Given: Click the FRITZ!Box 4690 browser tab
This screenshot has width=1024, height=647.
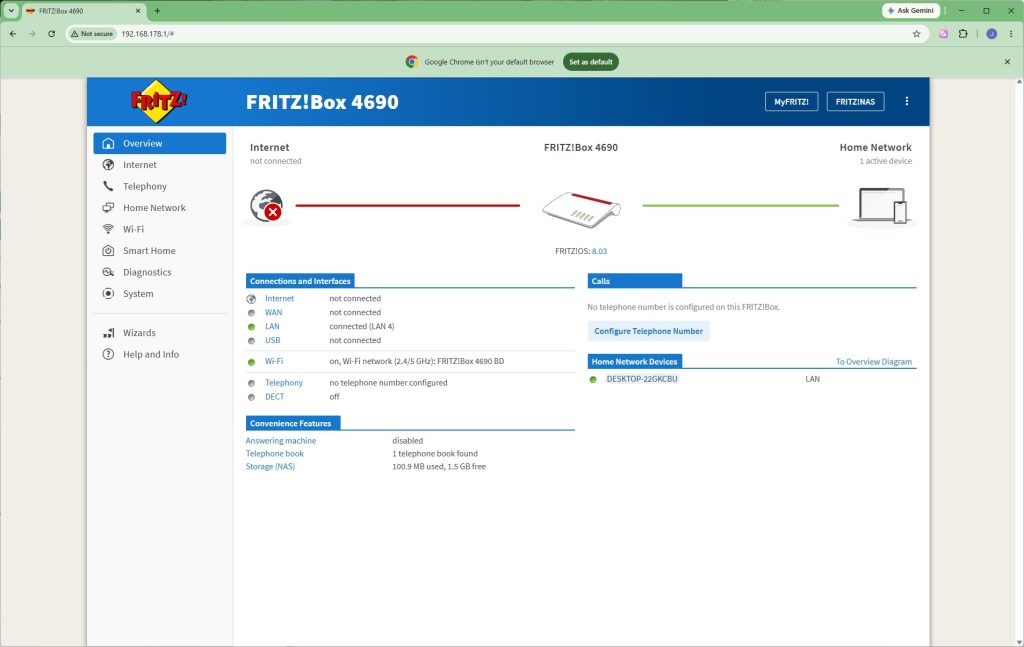Looking at the screenshot, I should (83, 11).
